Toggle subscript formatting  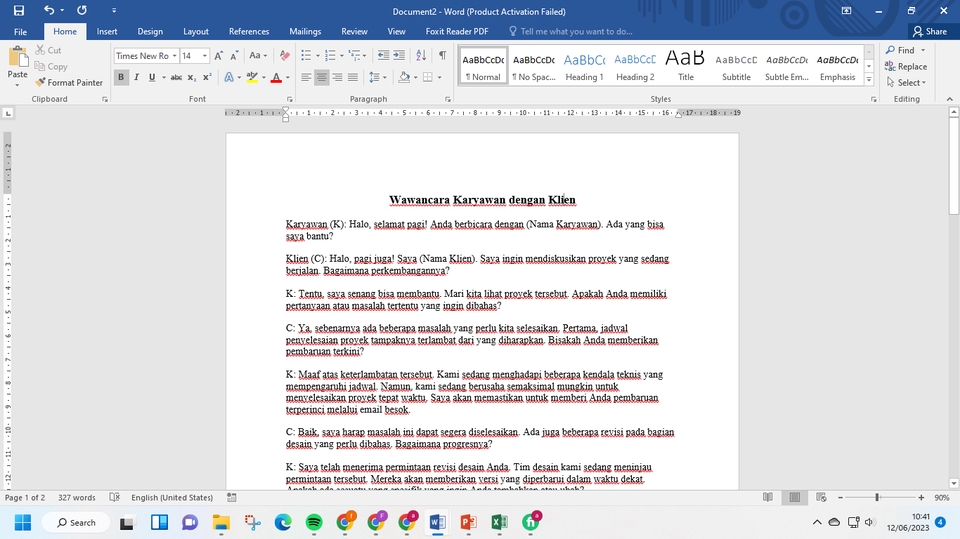coord(192,77)
